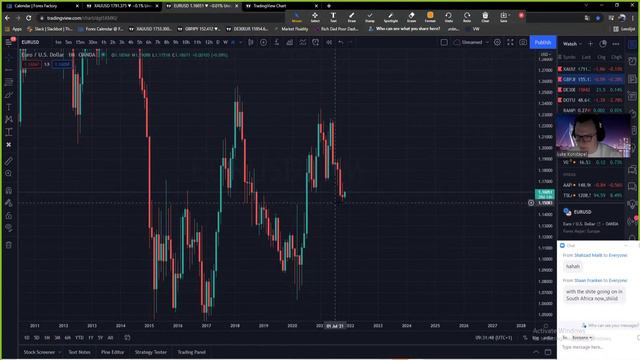Image resolution: width=640 pixels, height=360 pixels.
Task: Expand the timeframe dropdown arrow
Action: click(240, 42)
